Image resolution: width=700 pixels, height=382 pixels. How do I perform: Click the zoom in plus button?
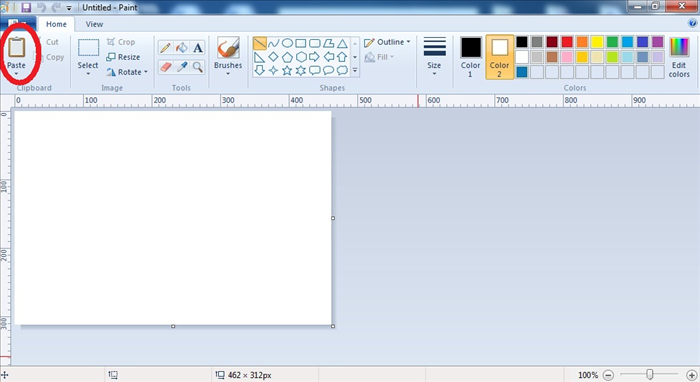click(x=692, y=375)
